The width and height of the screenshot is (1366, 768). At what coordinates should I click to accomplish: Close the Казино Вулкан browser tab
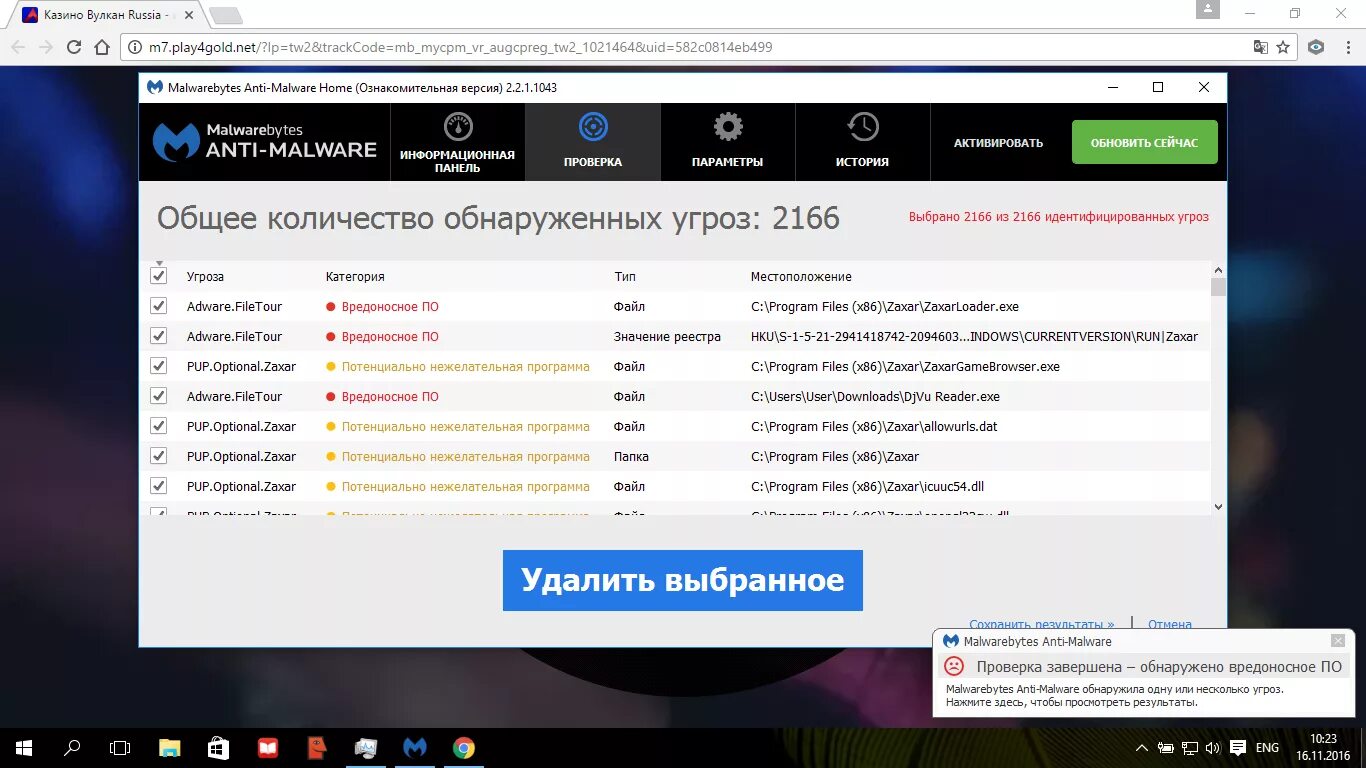pos(190,16)
